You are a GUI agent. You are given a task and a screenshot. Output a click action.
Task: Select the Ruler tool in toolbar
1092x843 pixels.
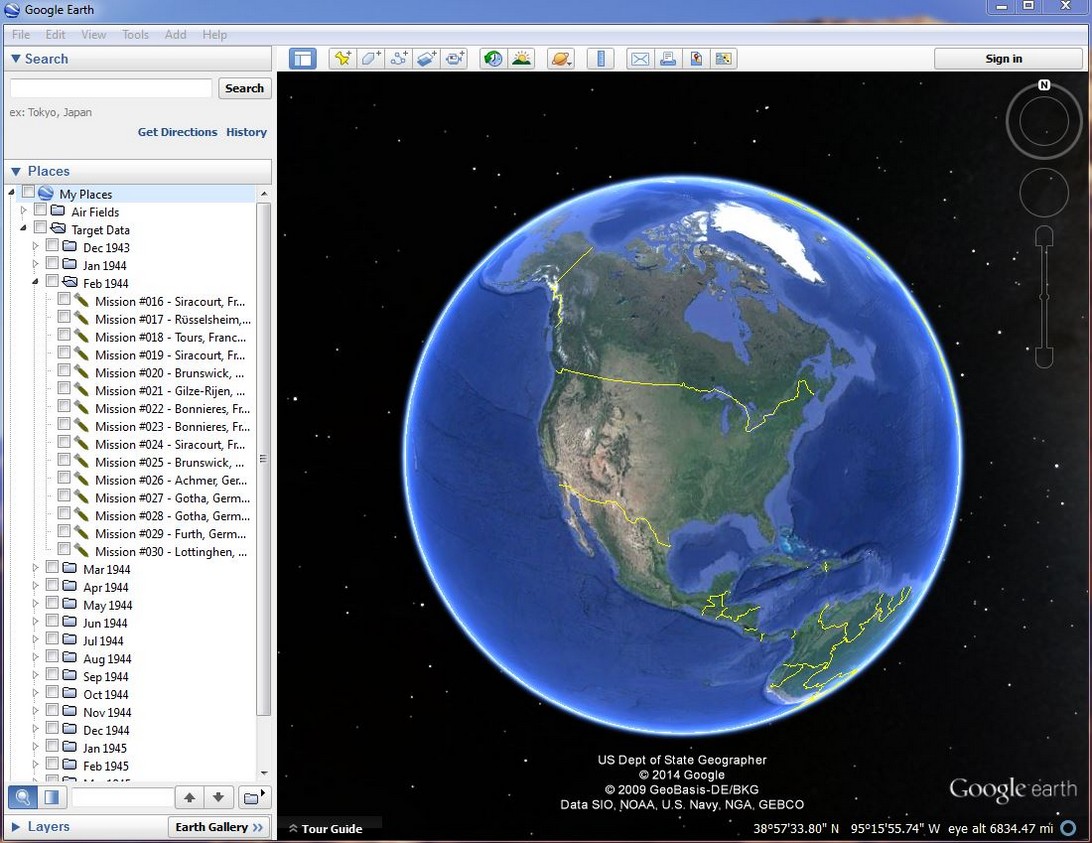click(600, 59)
